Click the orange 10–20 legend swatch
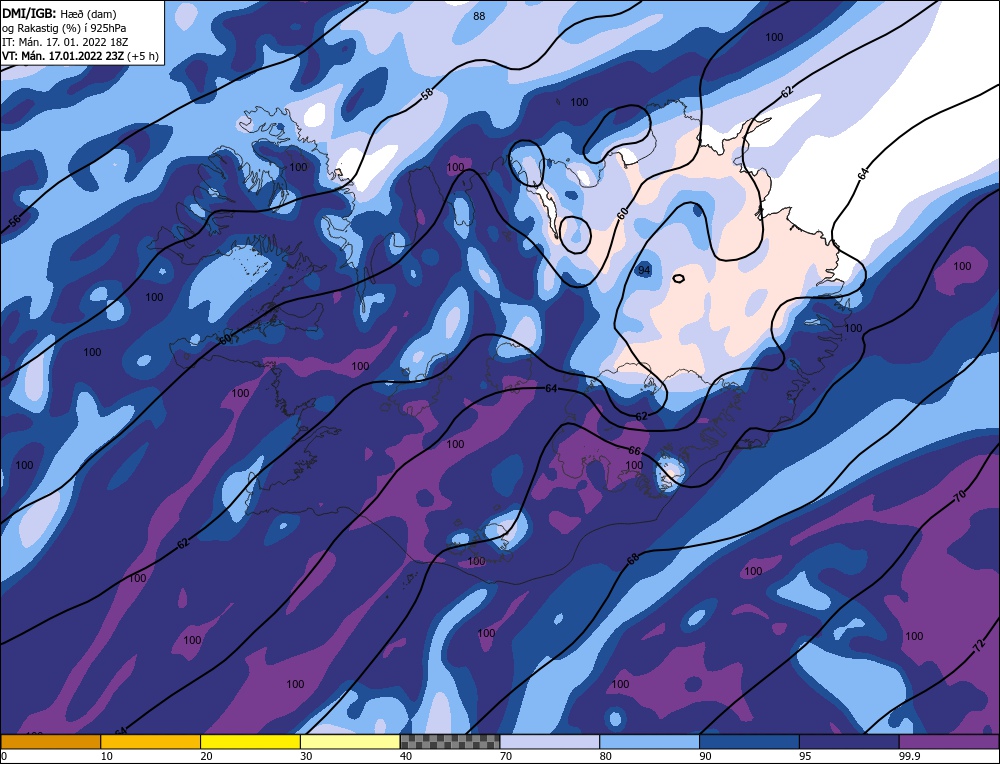This screenshot has height=764, width=1000. coord(151,741)
